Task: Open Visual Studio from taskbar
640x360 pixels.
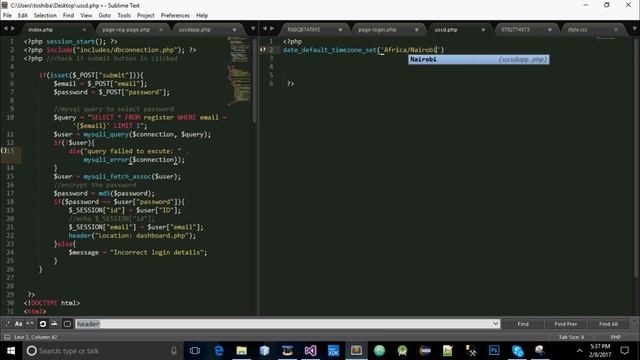Action: tap(310, 351)
